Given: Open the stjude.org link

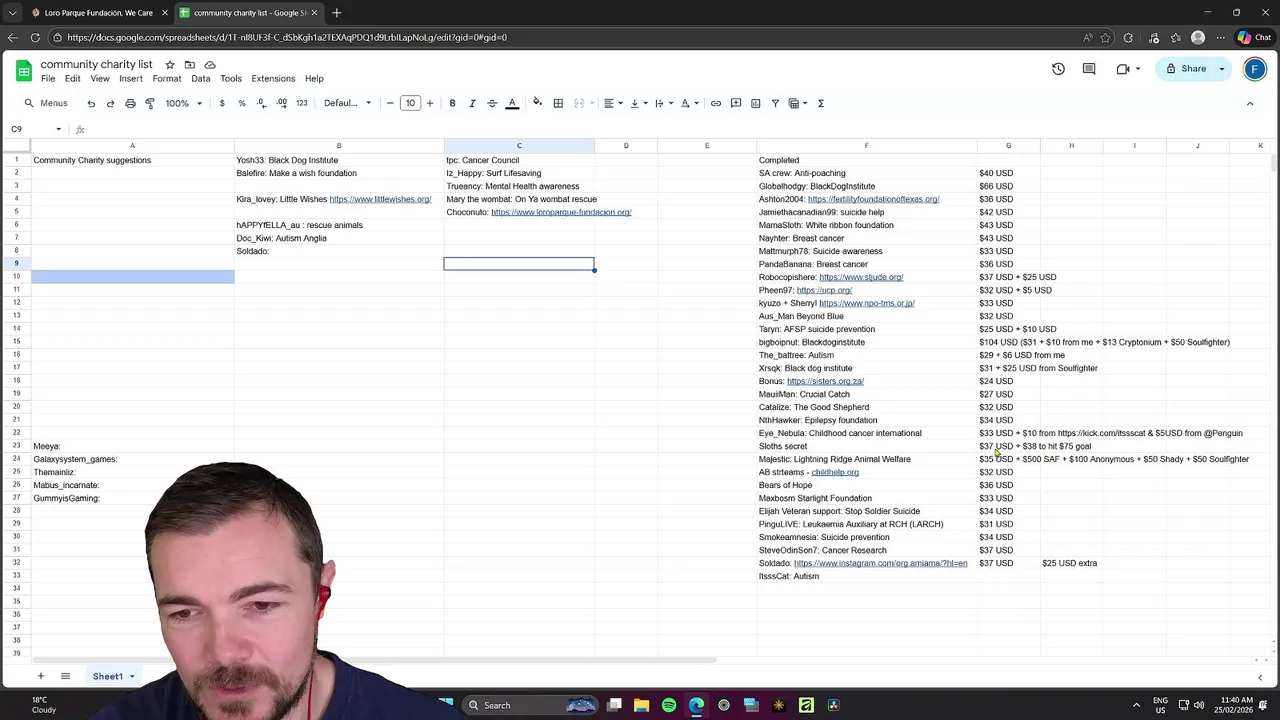Looking at the screenshot, I should click(861, 277).
